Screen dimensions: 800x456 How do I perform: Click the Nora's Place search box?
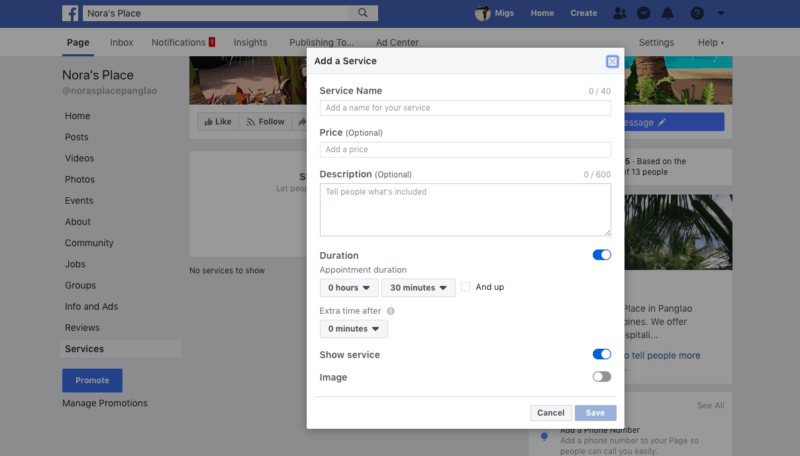[215, 13]
